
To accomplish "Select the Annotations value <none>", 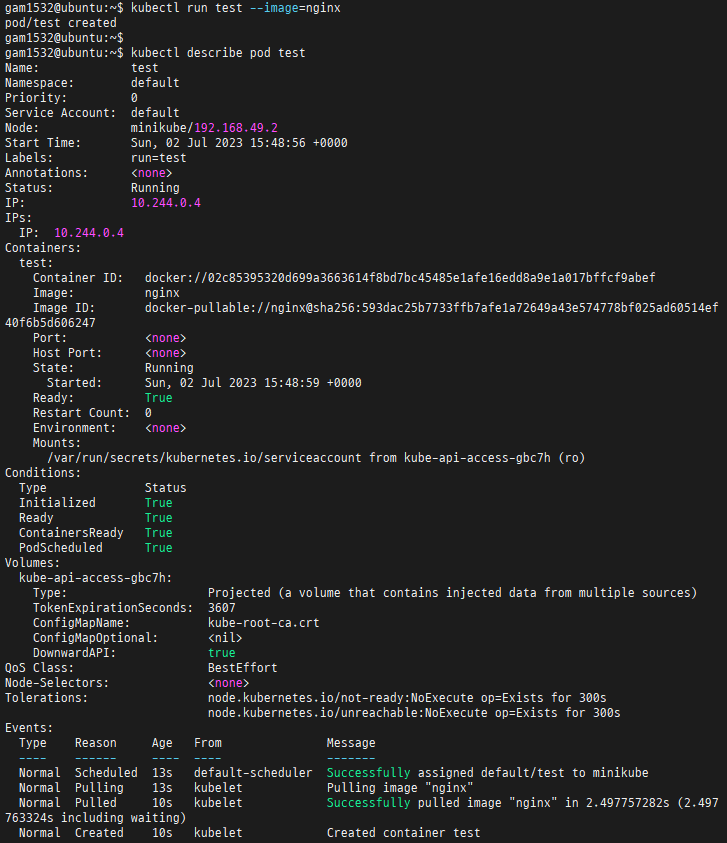I will click(152, 173).
